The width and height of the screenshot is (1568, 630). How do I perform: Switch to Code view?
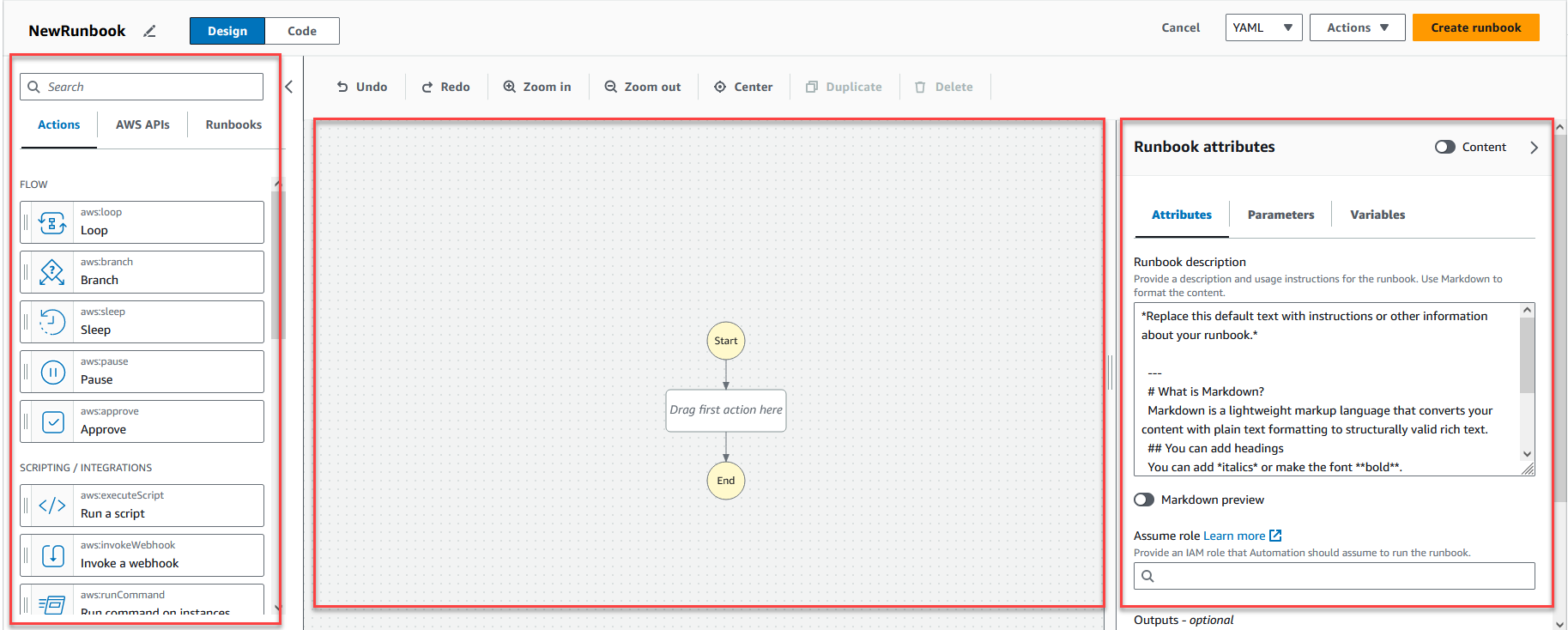coord(302,31)
